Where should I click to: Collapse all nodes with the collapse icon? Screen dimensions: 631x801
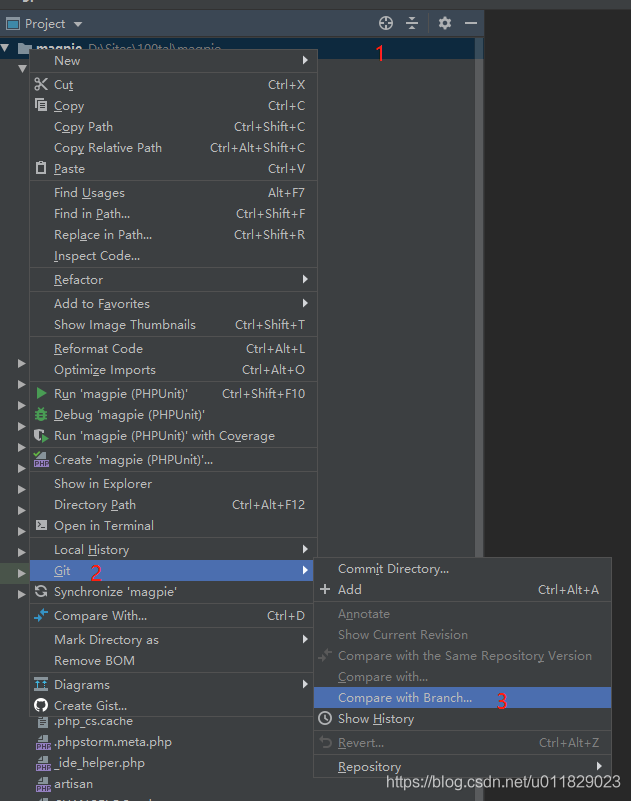point(413,23)
